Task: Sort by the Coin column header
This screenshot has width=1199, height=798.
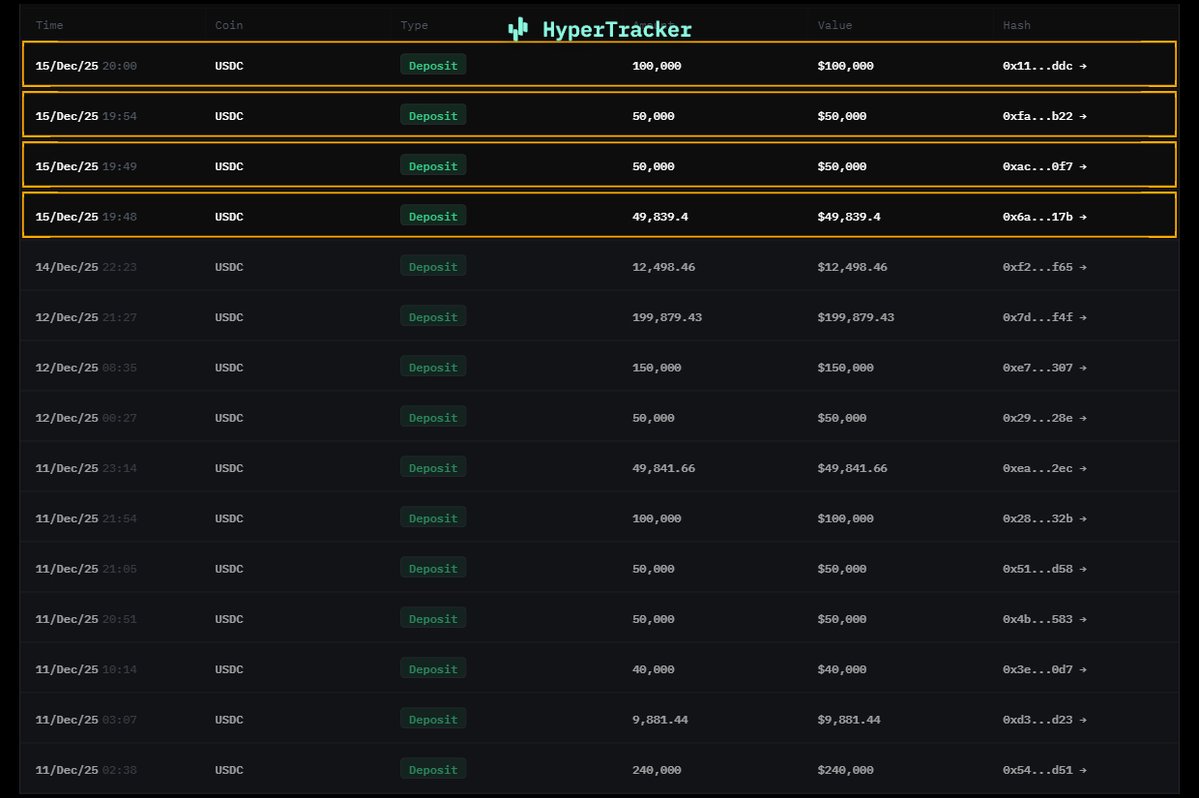Action: click(x=229, y=25)
